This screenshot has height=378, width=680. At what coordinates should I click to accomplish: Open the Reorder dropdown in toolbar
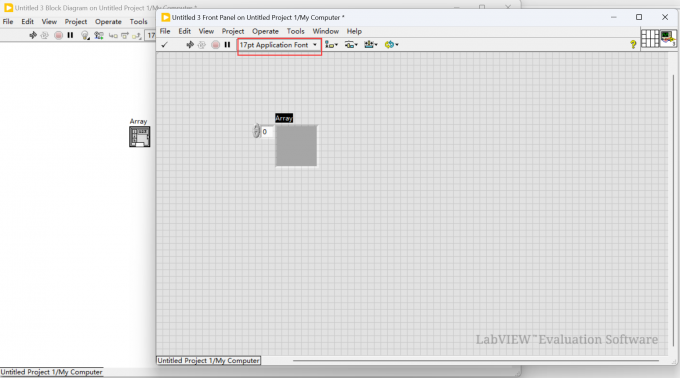pos(391,45)
